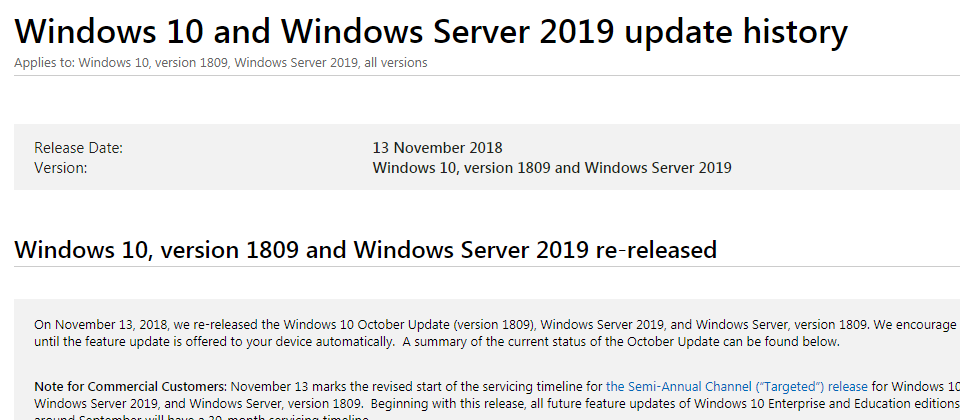Click the "Release Date:" label
The image size is (960, 420).
click(x=78, y=148)
